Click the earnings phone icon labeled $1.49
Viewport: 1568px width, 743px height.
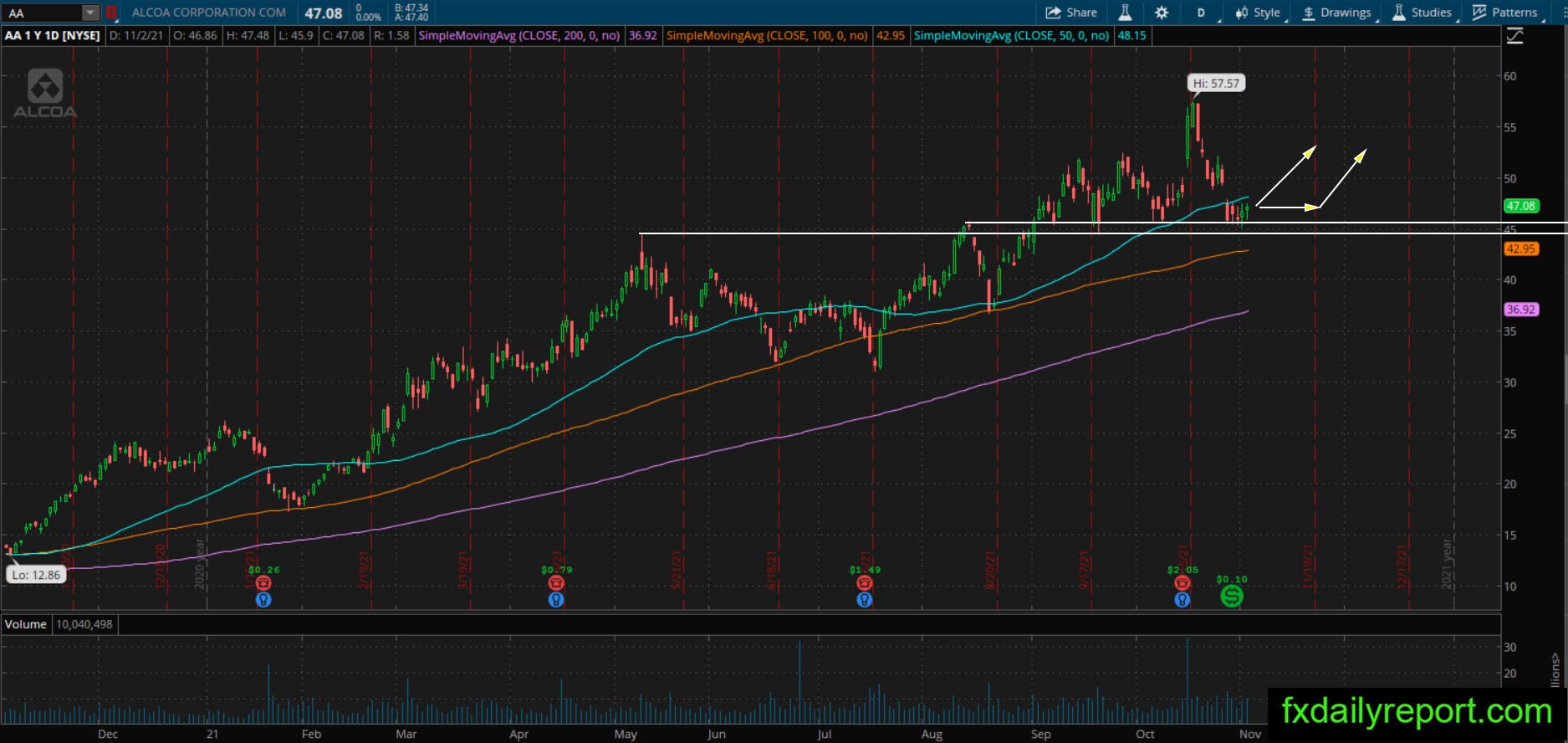(x=865, y=583)
